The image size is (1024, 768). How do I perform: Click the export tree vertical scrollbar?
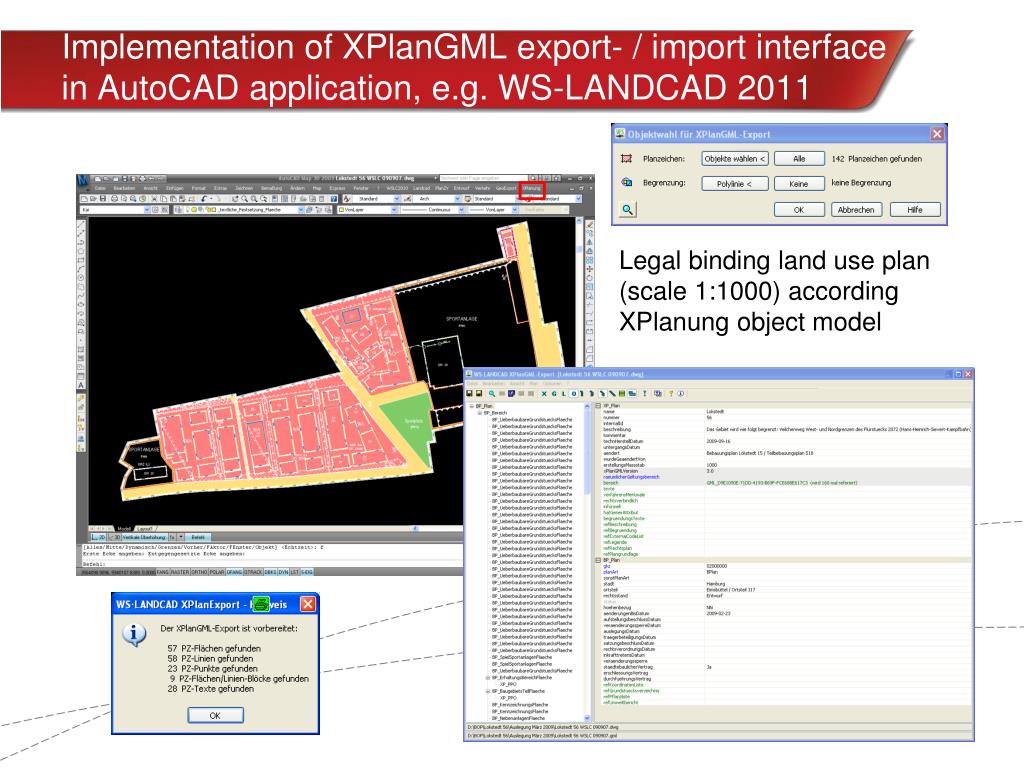586,562
